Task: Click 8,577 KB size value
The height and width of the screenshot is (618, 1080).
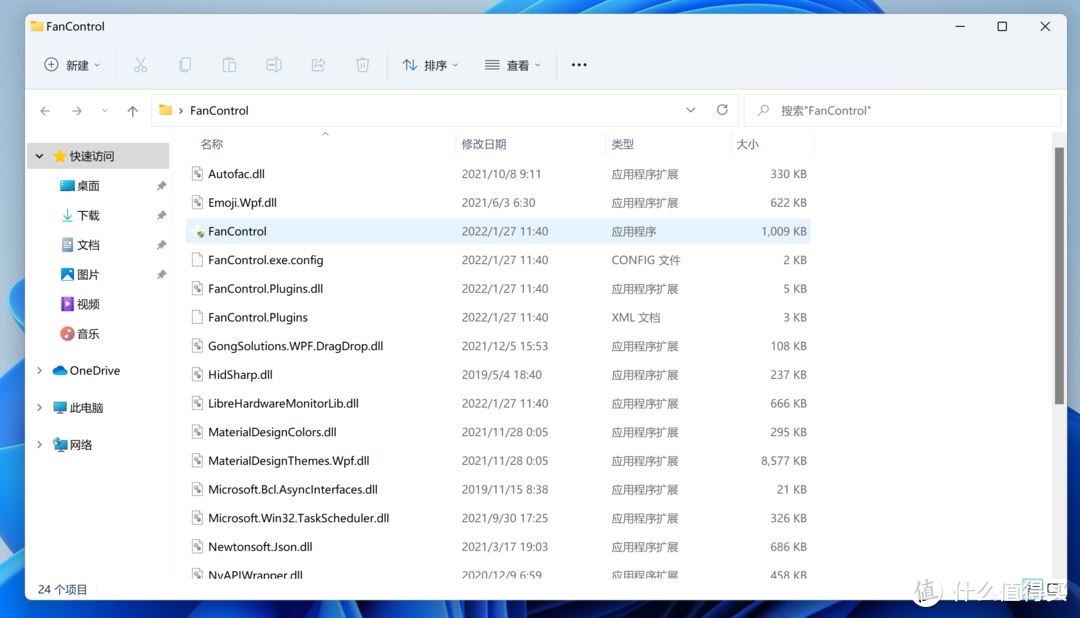Action: tap(784, 461)
